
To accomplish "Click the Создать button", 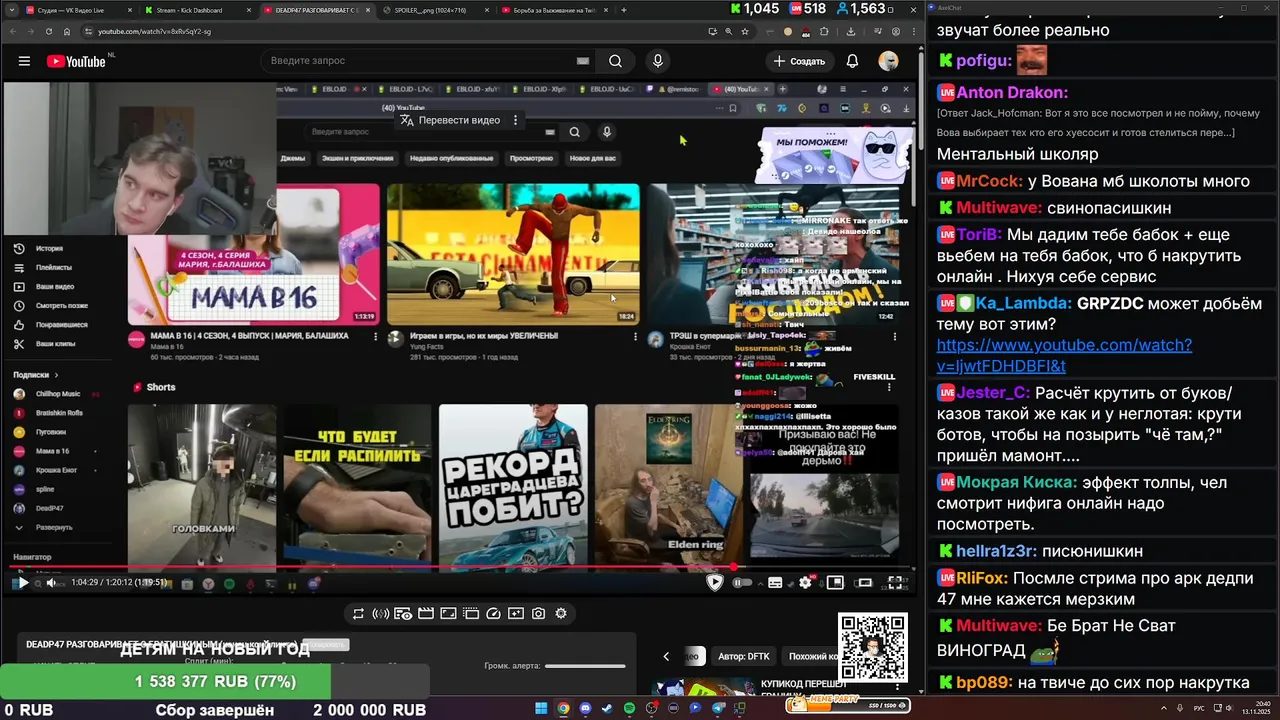I will coord(800,61).
